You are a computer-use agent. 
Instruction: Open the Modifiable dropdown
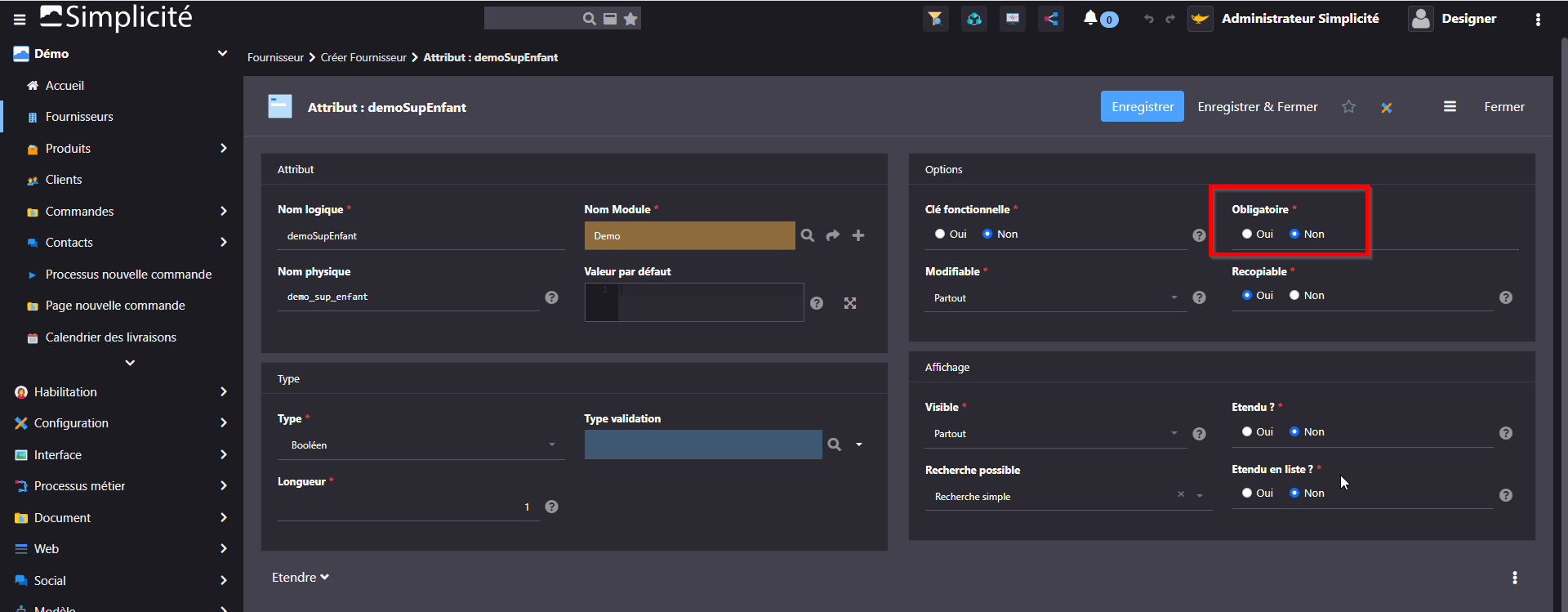(1056, 298)
